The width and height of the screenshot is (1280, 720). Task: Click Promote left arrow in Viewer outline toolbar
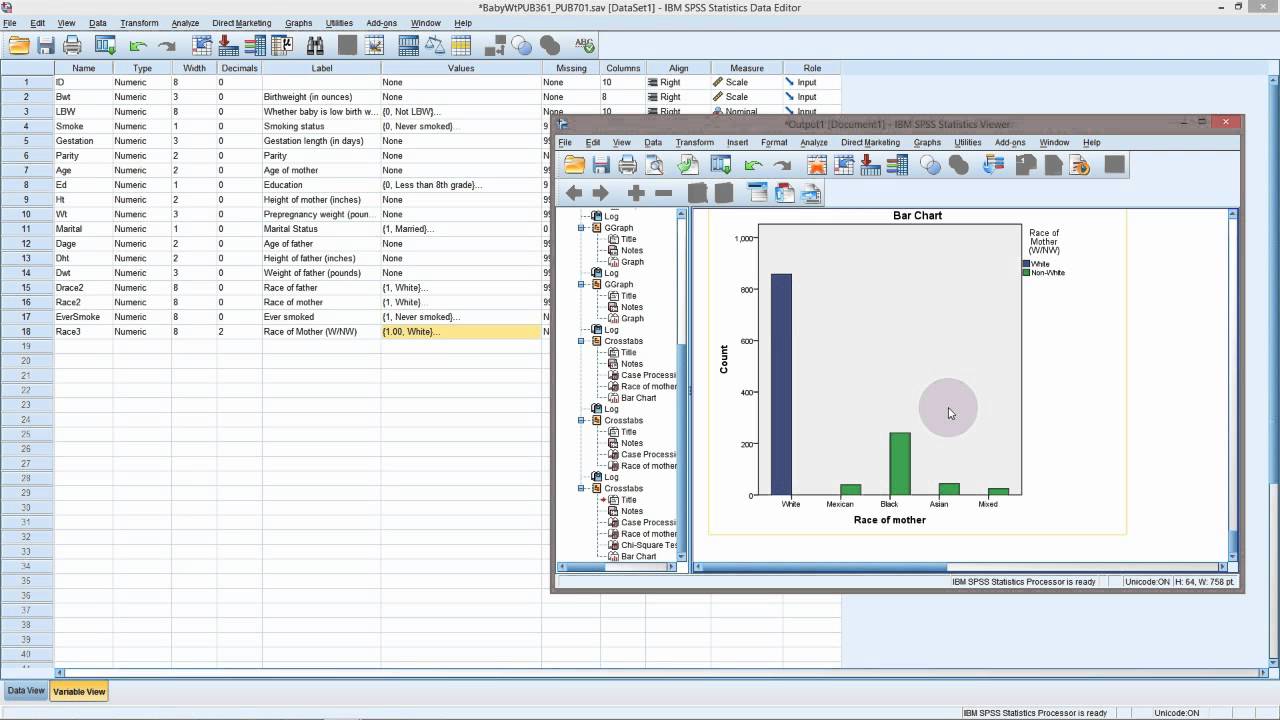coord(574,193)
